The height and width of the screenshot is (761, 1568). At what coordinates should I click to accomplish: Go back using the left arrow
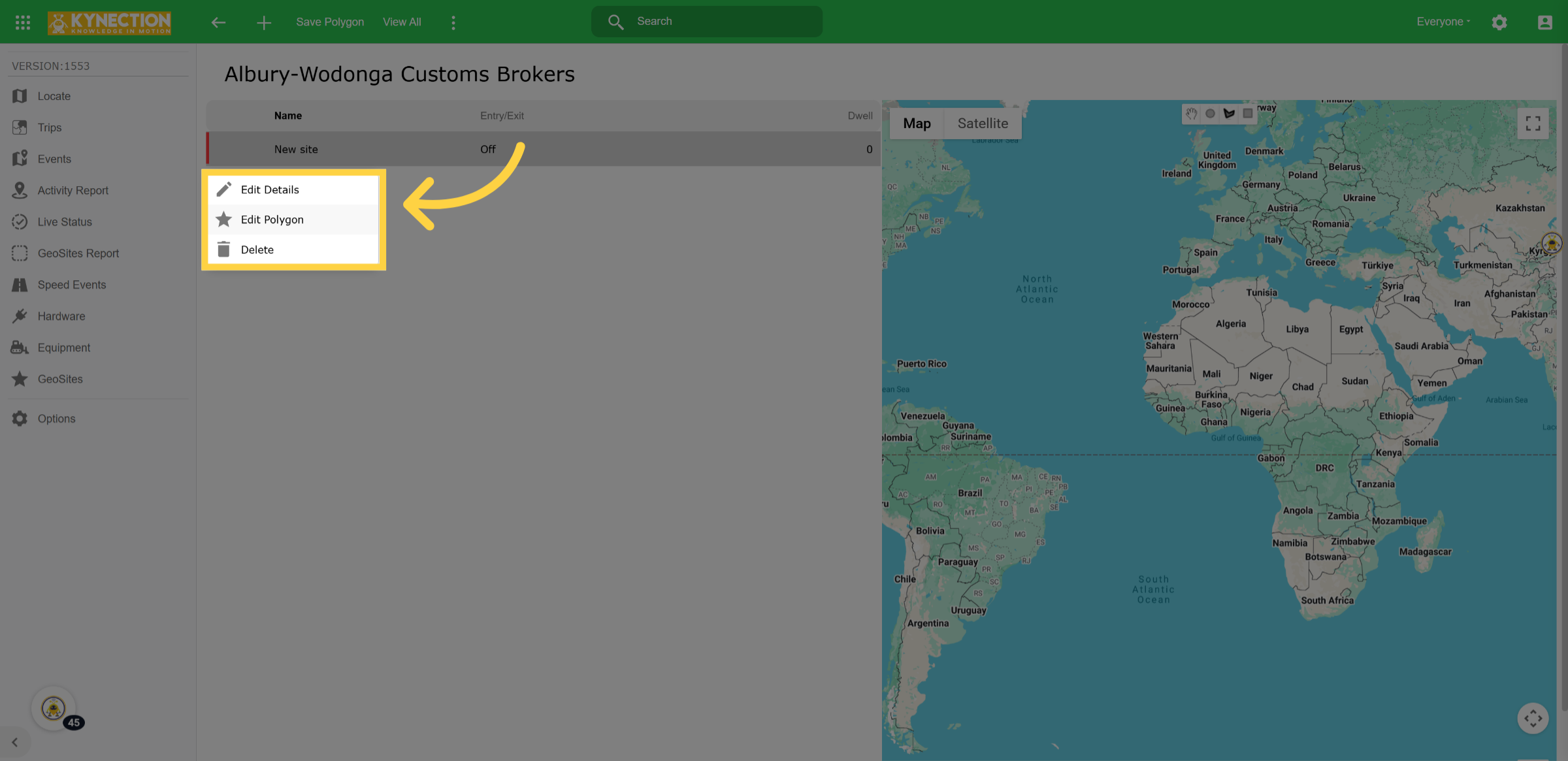218,22
